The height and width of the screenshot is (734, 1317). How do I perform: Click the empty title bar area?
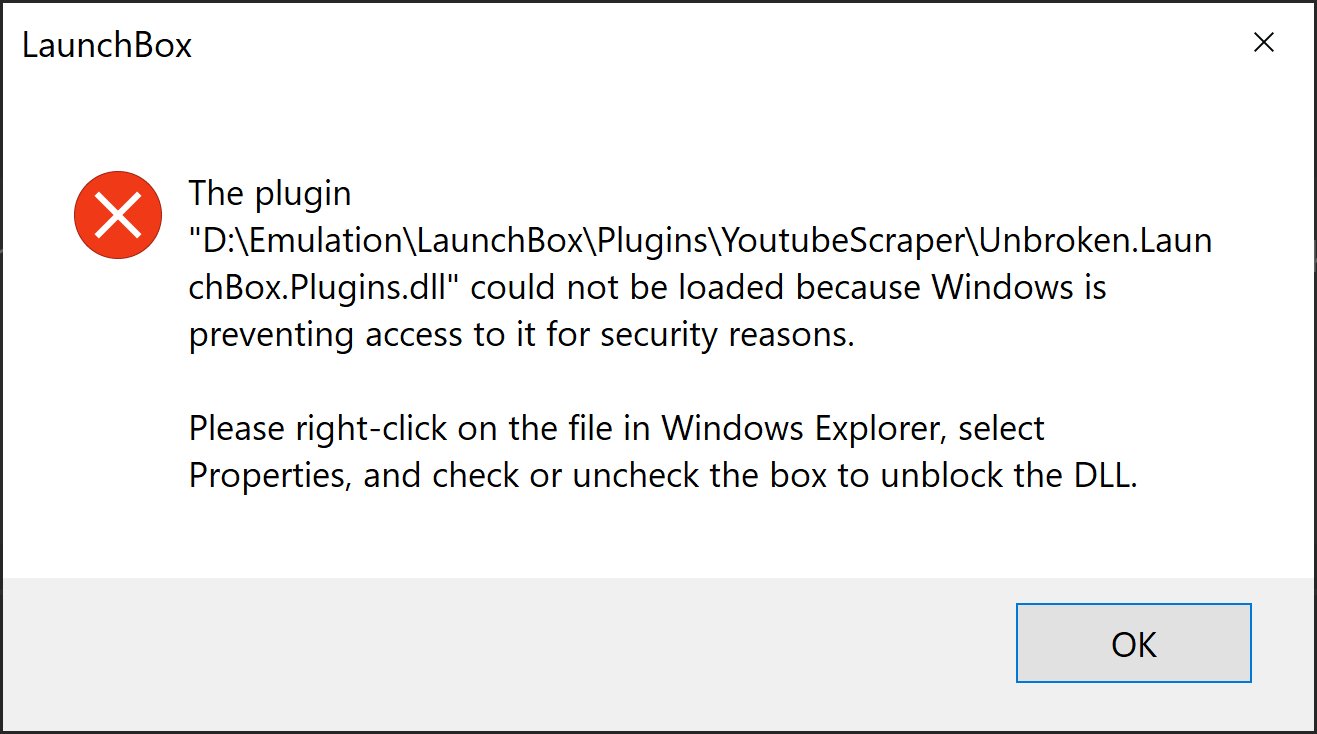pos(700,44)
